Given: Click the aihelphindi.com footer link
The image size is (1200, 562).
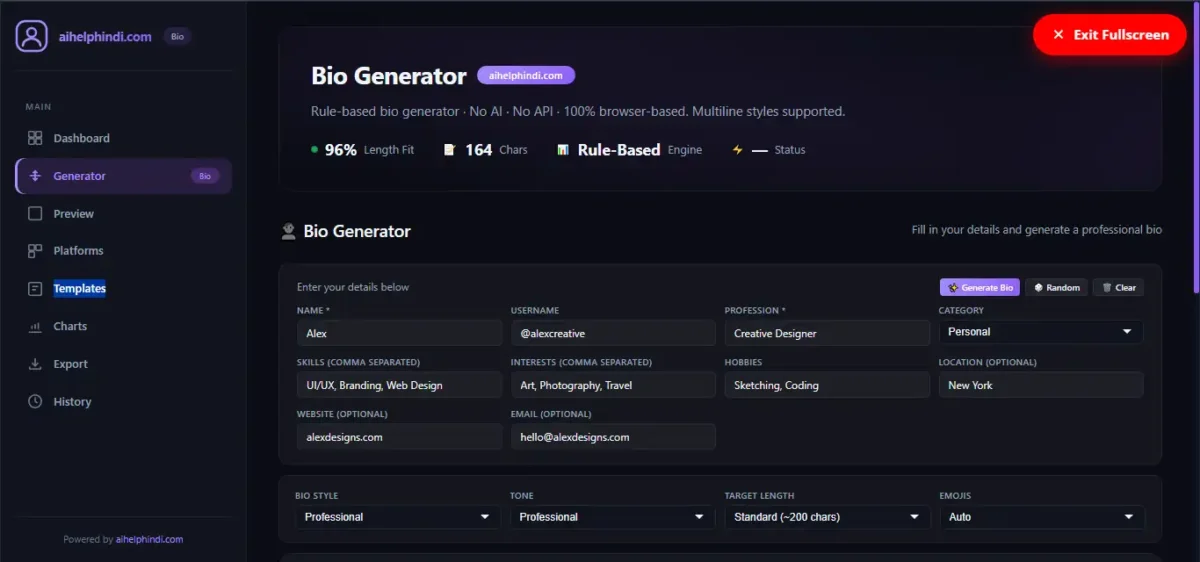Looking at the screenshot, I should tap(149, 539).
